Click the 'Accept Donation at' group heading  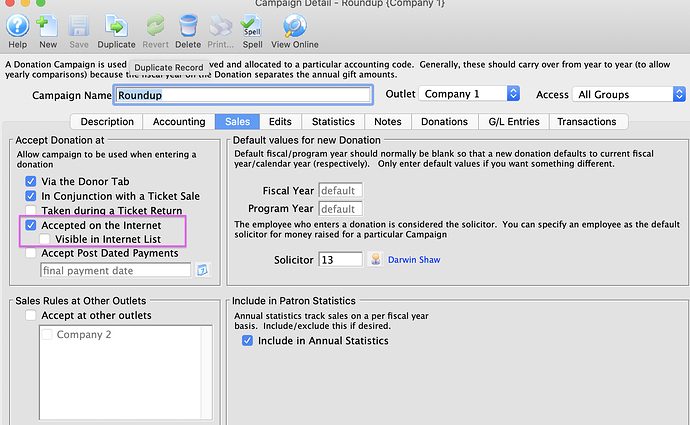[x=60, y=140]
